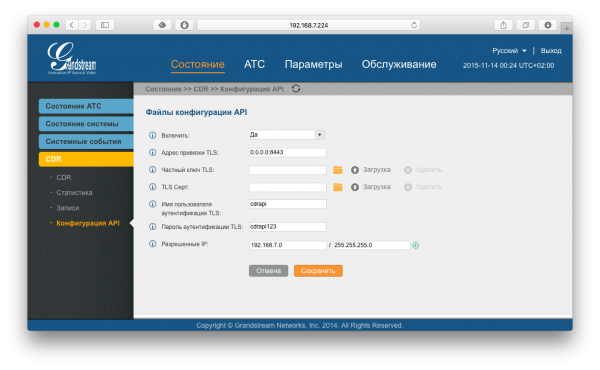Click Удалить for Частный ключ TLS
This screenshot has width=600, height=370.
tap(429, 170)
